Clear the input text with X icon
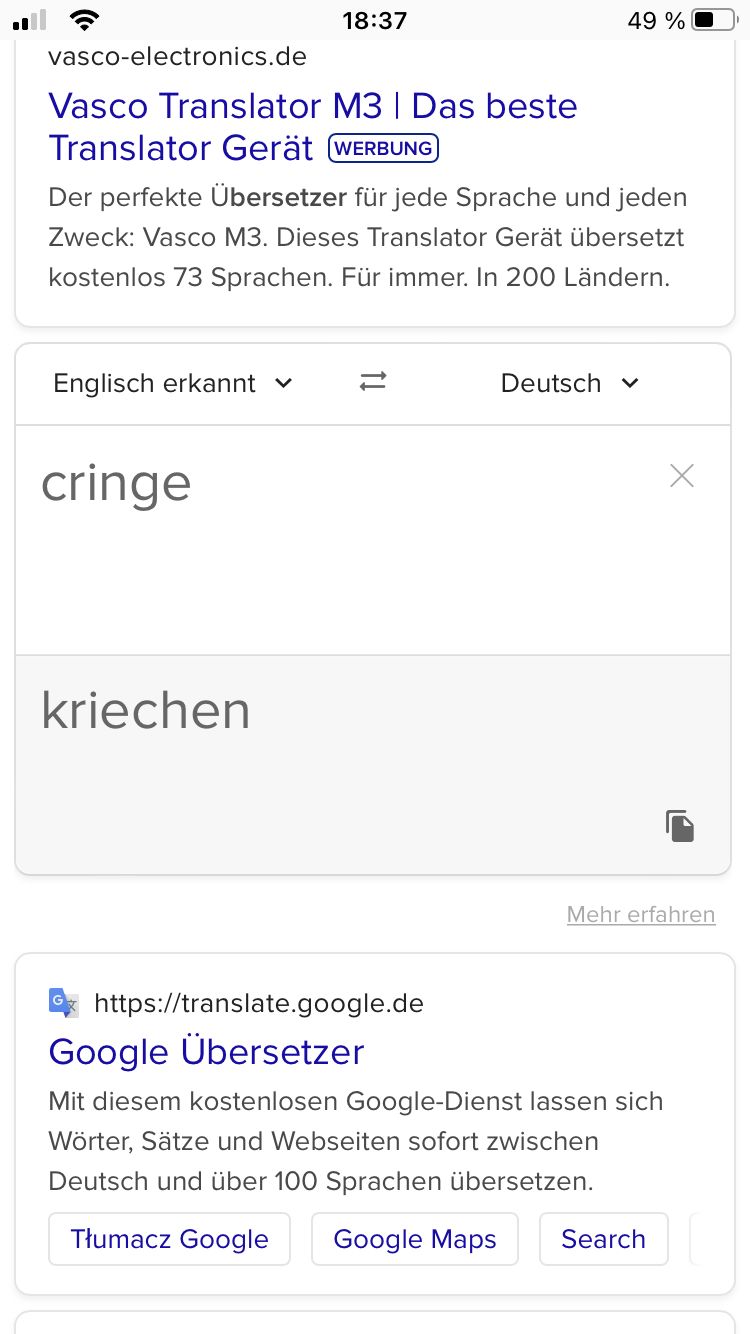The image size is (750, 1334). click(681, 476)
